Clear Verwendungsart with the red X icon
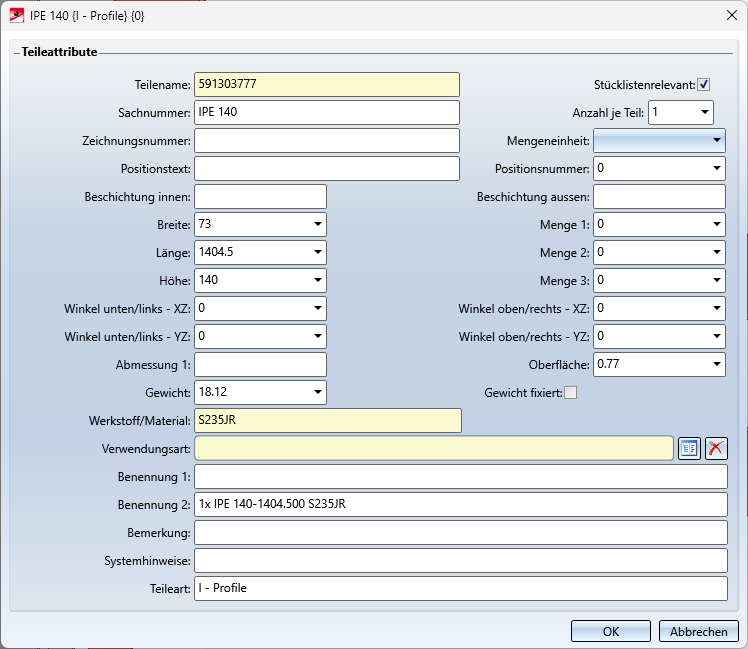Image resolution: width=748 pixels, height=649 pixels. [716, 449]
